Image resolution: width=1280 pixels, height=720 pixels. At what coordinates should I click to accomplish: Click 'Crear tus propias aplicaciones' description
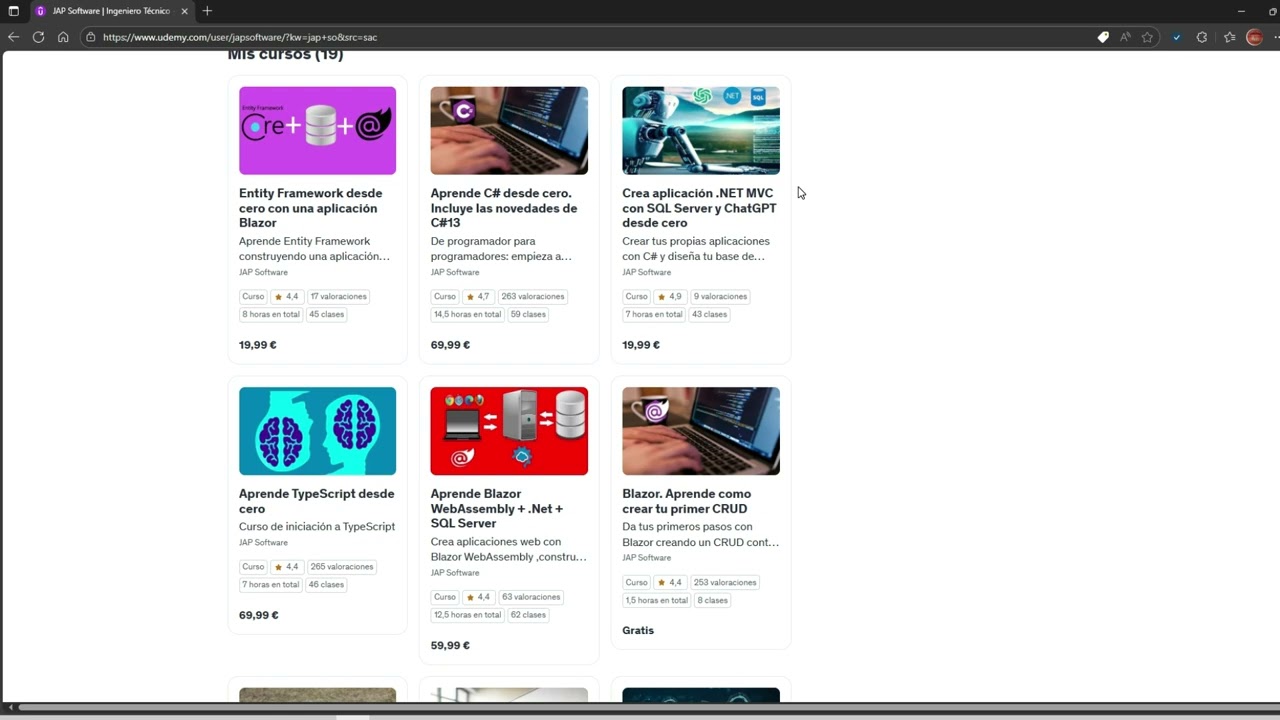point(696,249)
